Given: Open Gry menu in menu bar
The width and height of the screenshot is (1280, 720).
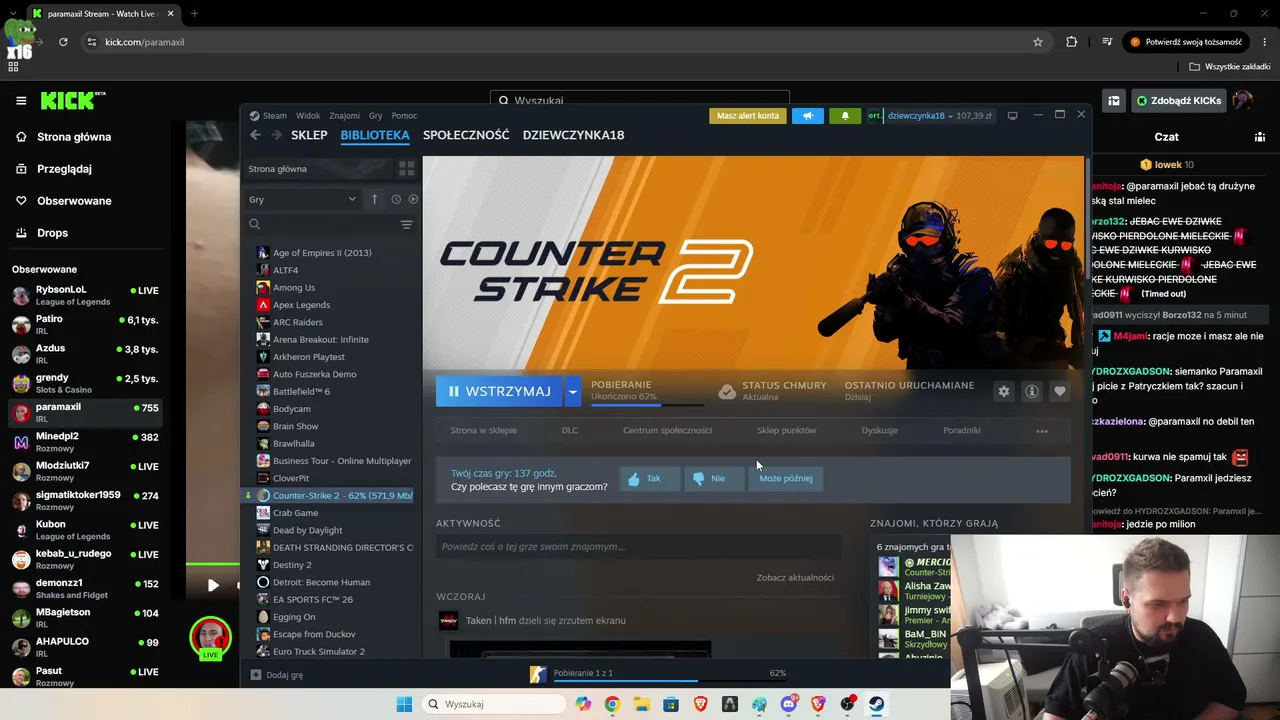Looking at the screenshot, I should coord(376,116).
